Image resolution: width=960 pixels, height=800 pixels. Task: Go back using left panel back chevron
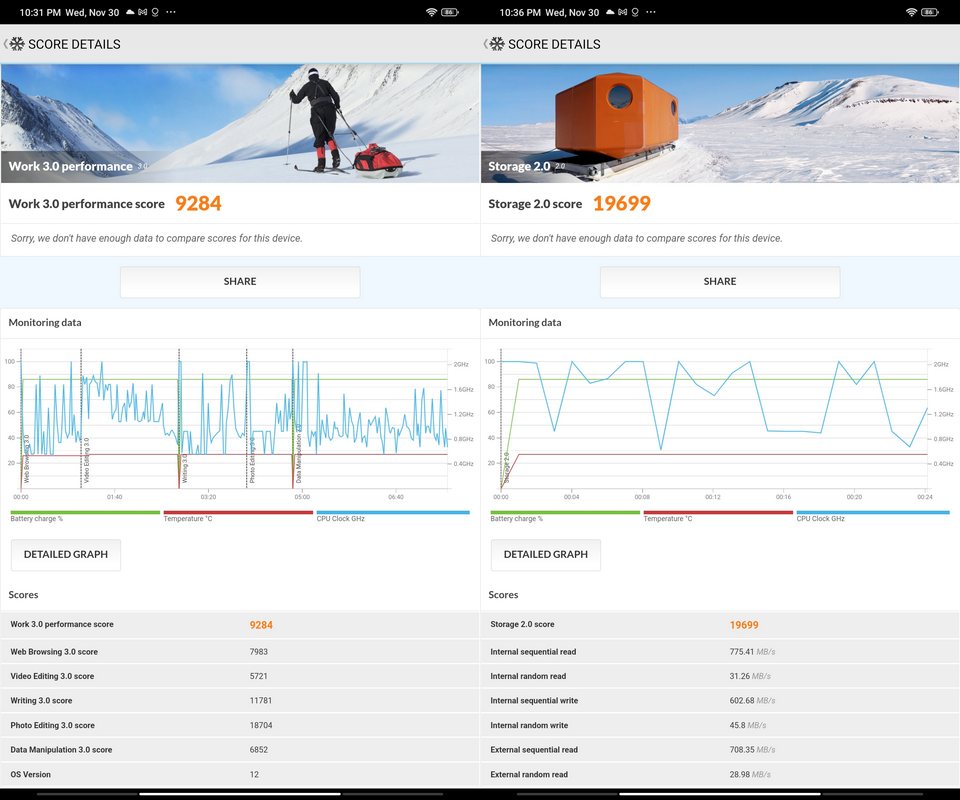6,44
